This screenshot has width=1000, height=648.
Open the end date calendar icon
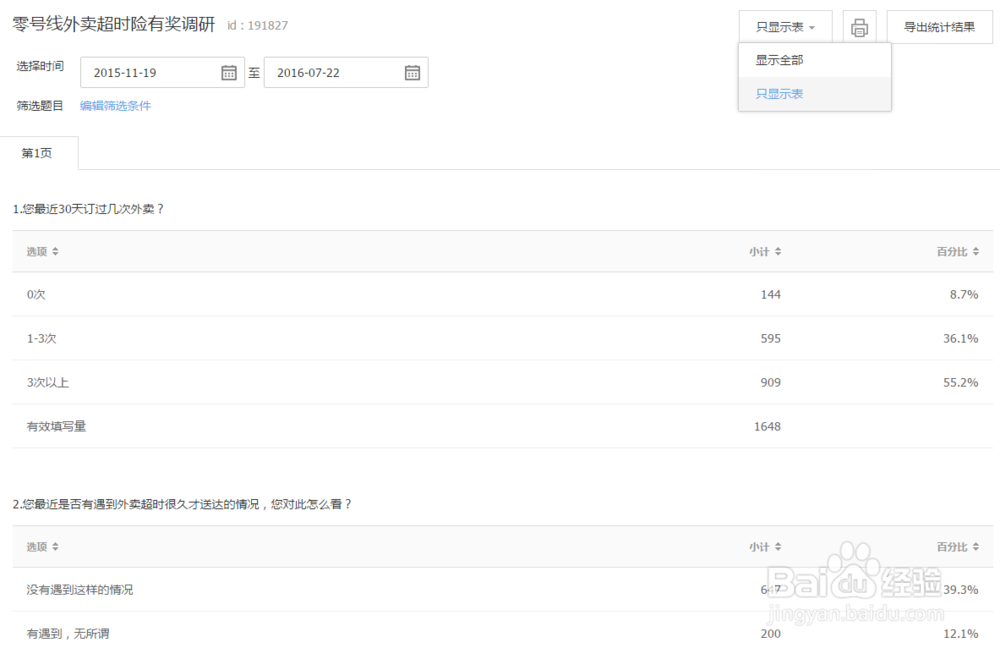(x=413, y=73)
